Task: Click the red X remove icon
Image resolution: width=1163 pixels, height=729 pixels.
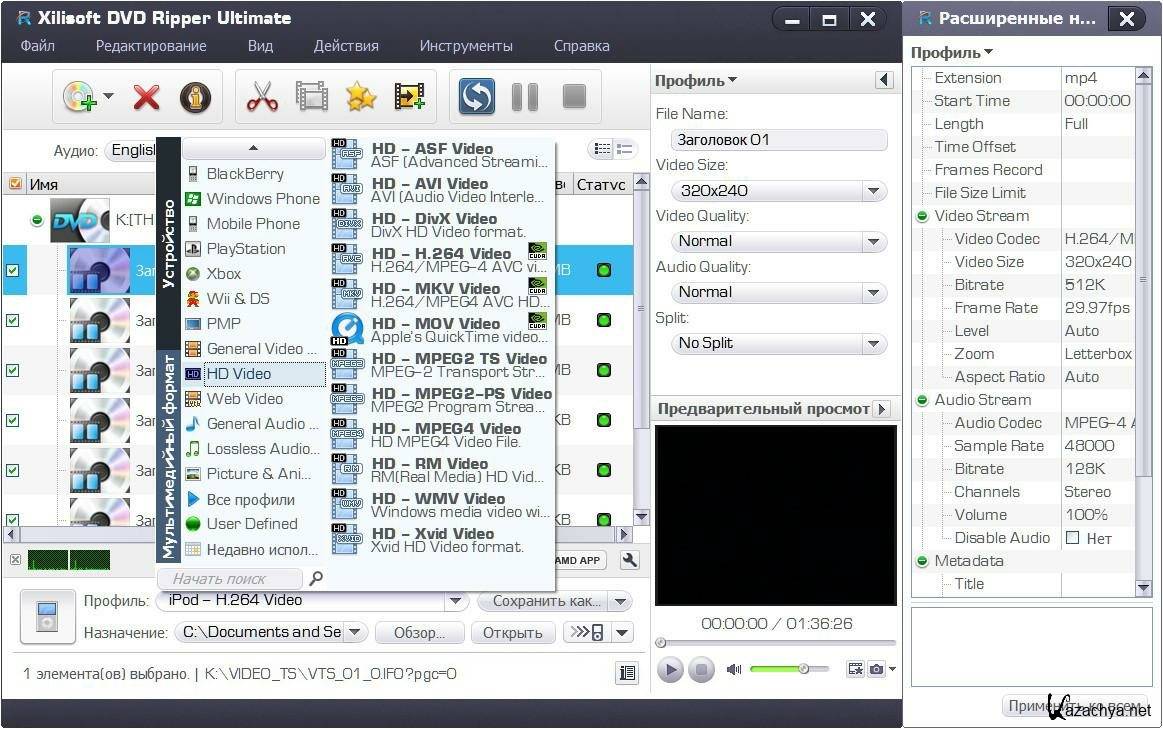Action: click(147, 97)
